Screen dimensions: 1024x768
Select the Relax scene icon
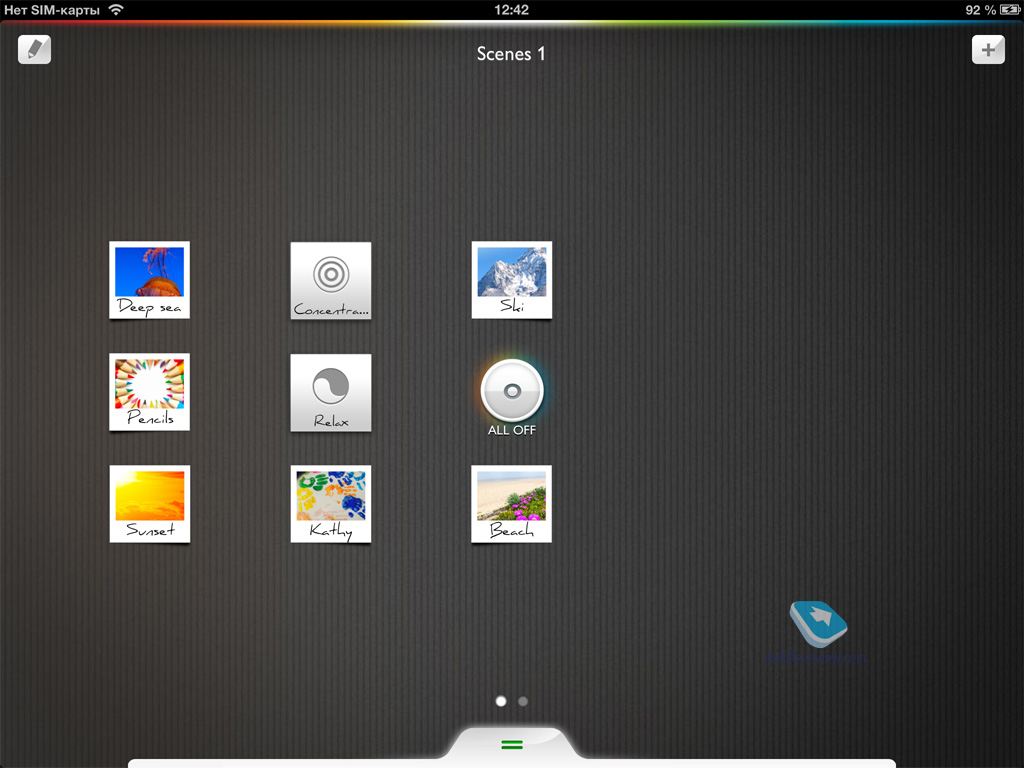click(x=331, y=392)
